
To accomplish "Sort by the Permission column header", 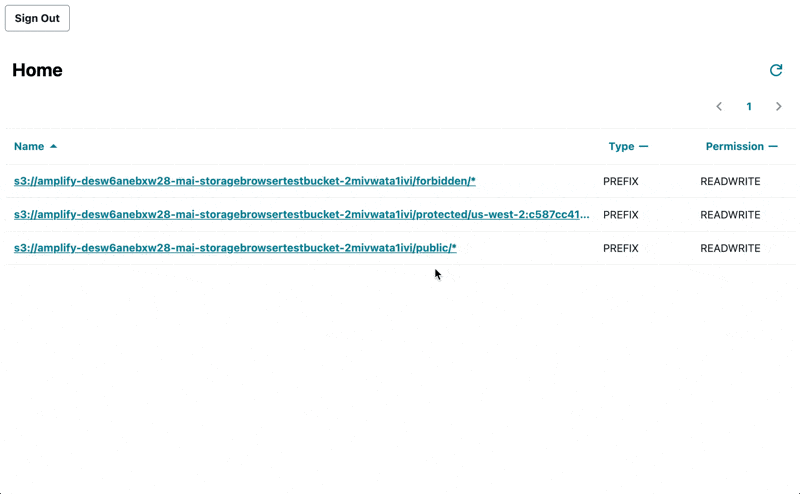I will coord(734,147).
